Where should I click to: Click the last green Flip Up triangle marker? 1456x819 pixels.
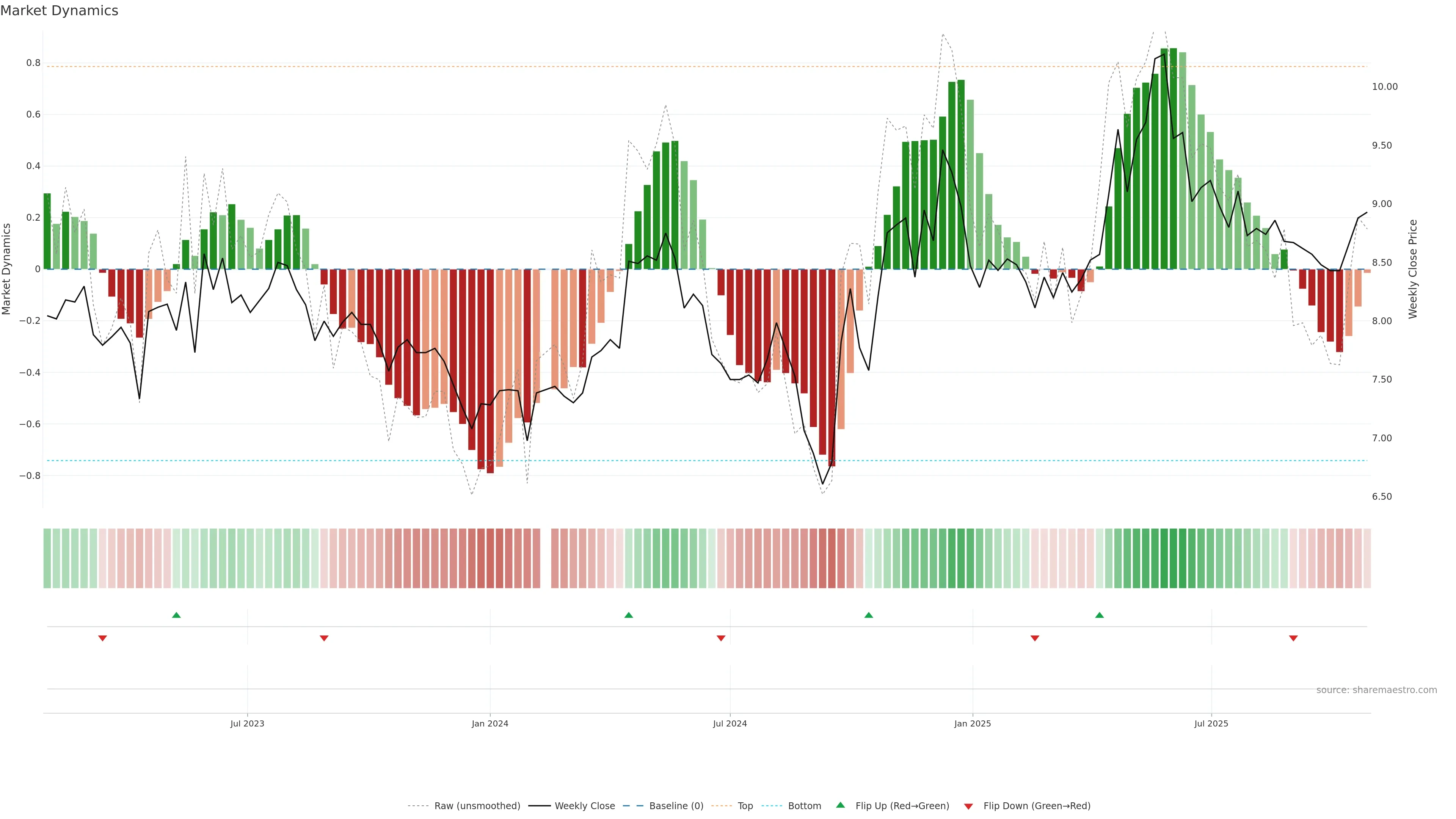(x=1099, y=615)
